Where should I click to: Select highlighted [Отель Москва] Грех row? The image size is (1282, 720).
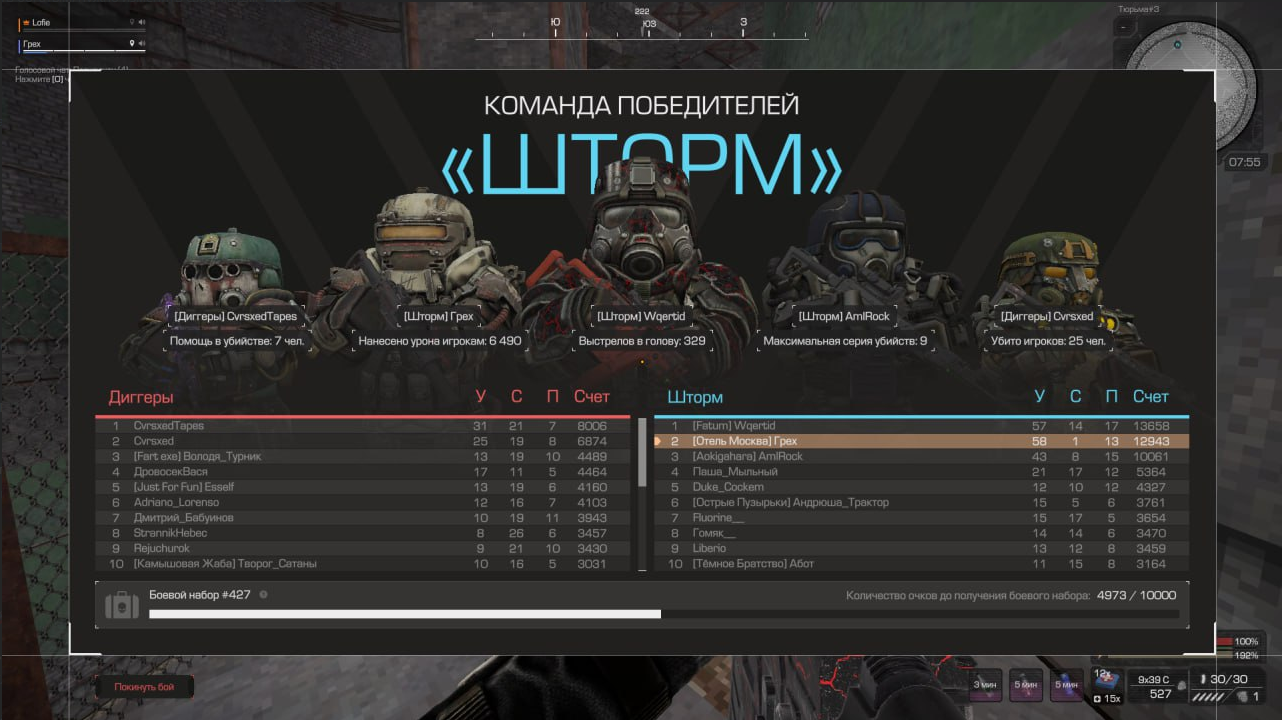coord(922,441)
